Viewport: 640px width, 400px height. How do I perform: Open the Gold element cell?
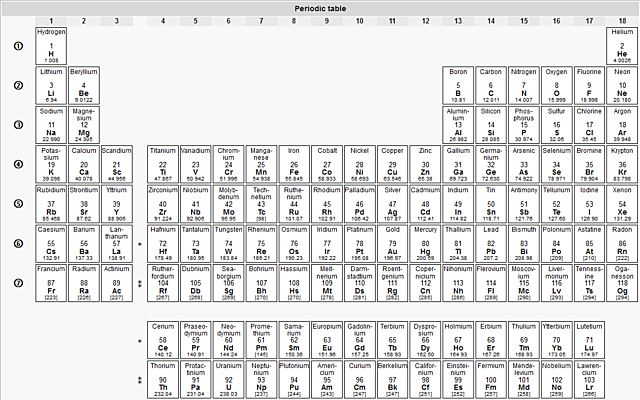point(392,243)
